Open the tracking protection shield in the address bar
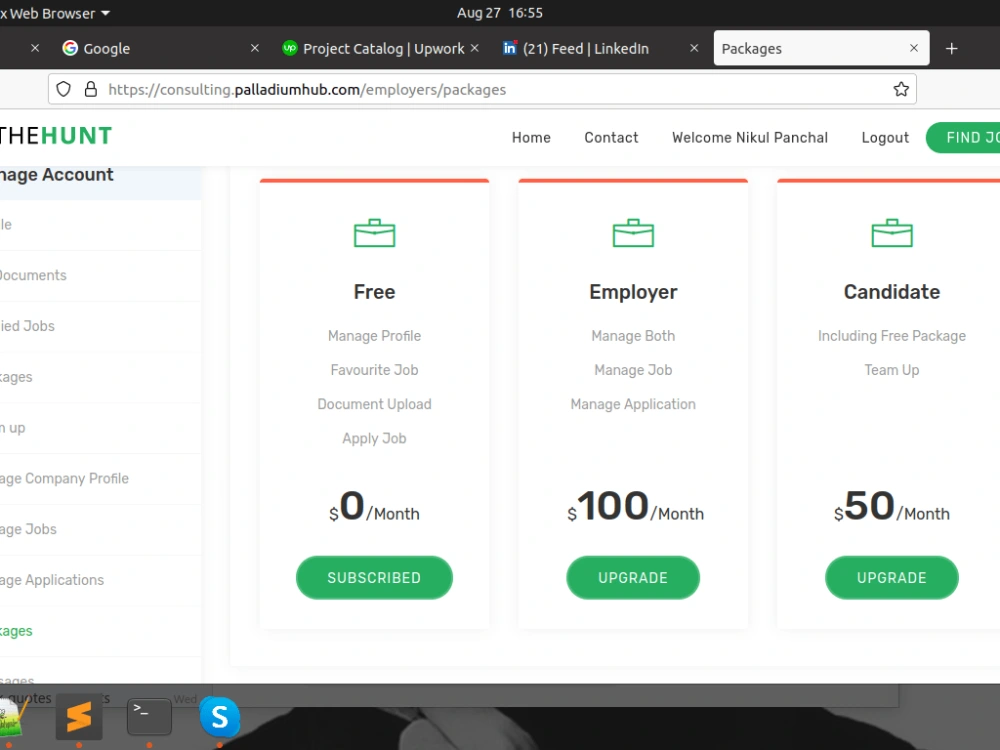The width and height of the screenshot is (1000, 750). (63, 89)
